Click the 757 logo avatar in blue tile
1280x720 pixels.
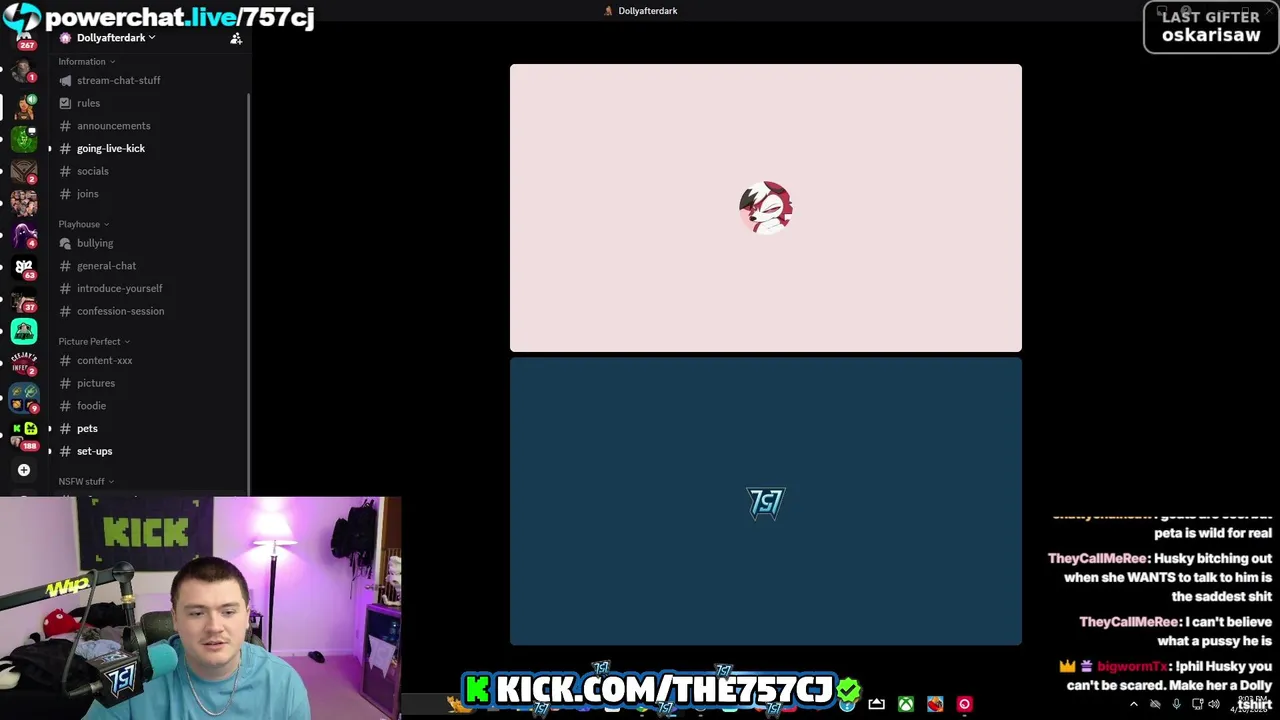(x=766, y=502)
